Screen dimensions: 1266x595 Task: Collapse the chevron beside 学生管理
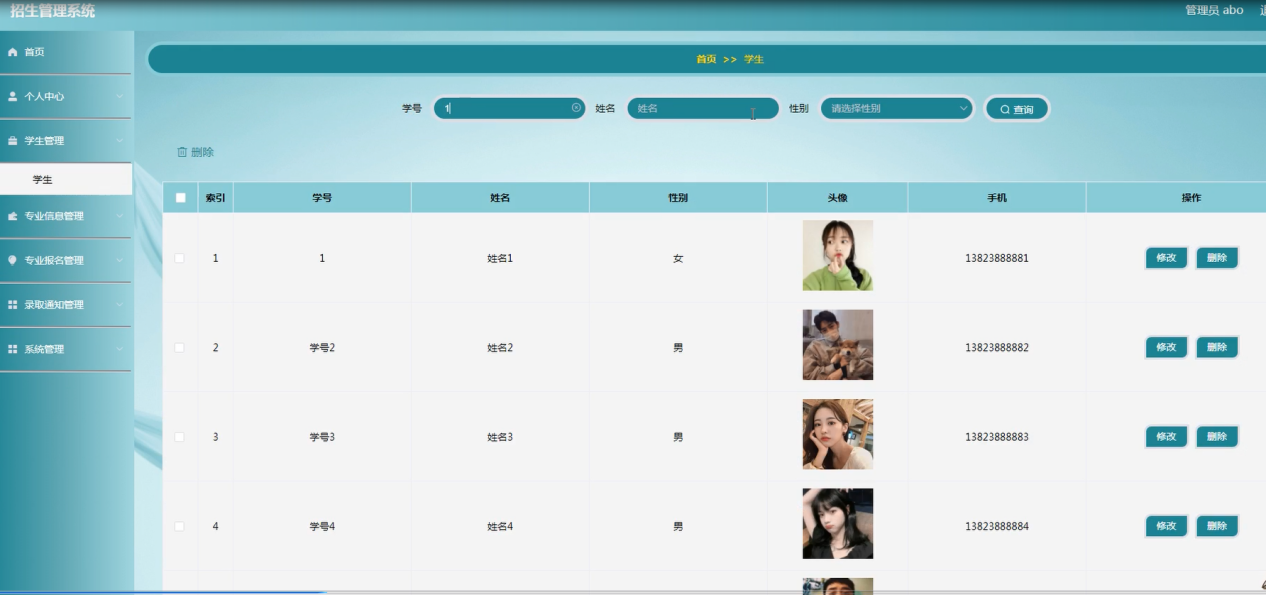[119, 141]
